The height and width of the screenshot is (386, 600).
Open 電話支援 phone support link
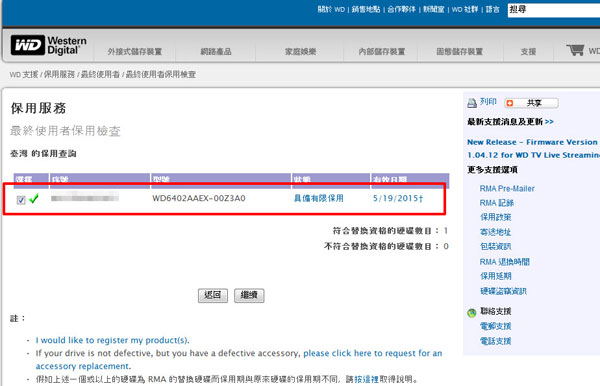tap(496, 340)
